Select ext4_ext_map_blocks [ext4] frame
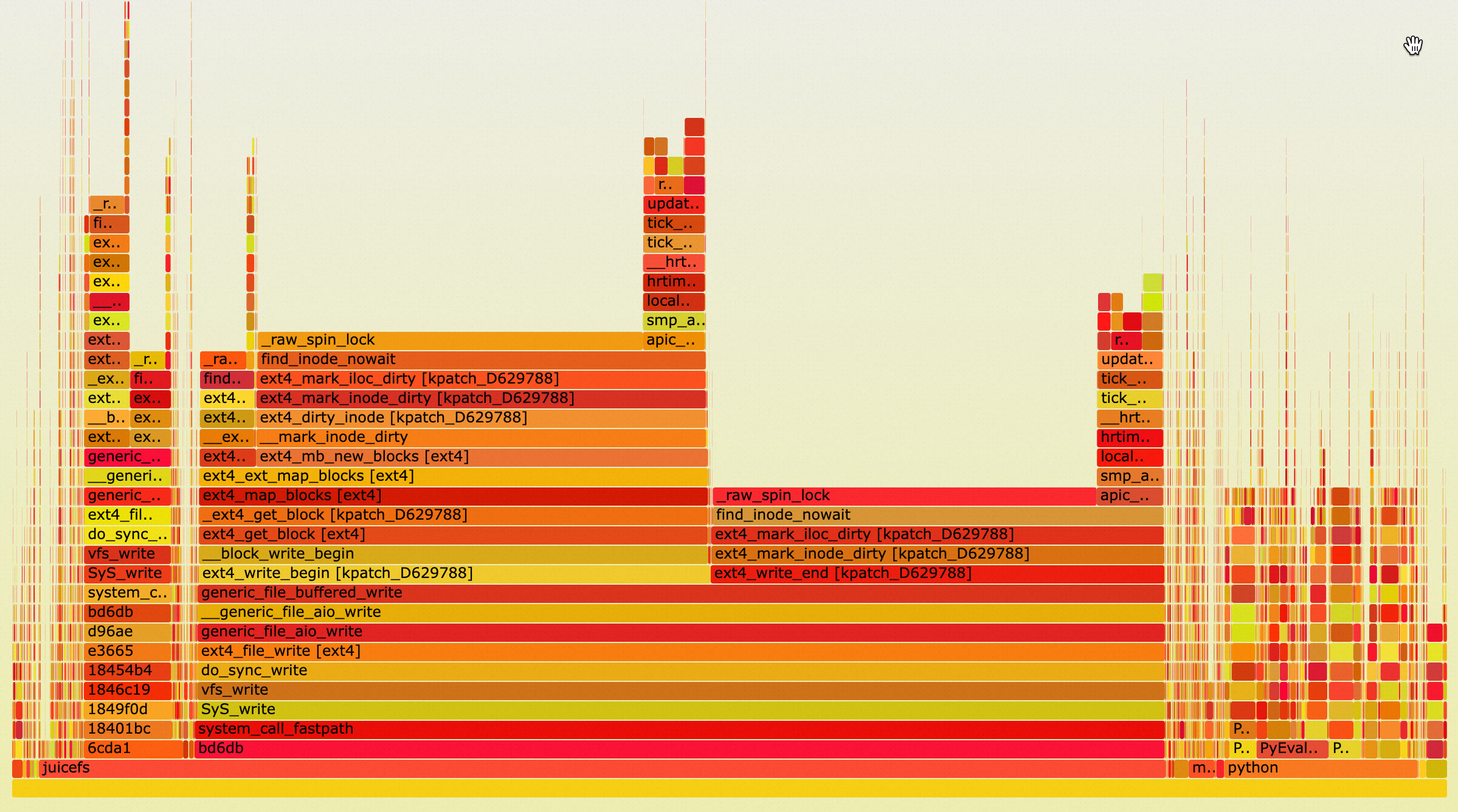The image size is (1458, 812). 454,477
